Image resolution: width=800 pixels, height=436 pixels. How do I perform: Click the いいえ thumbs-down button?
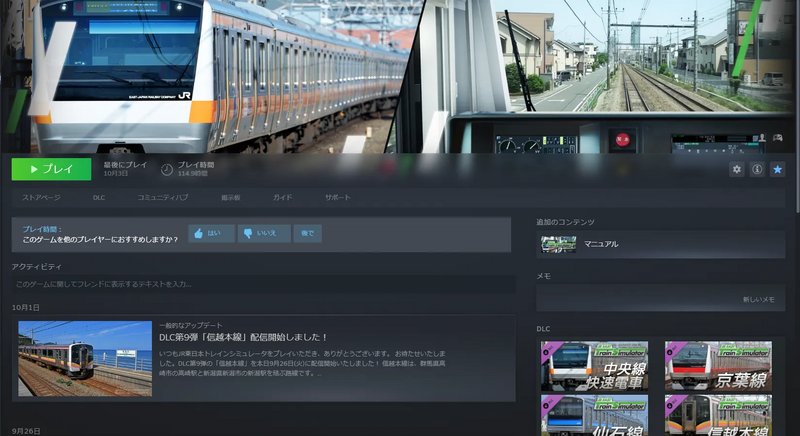tap(264, 234)
